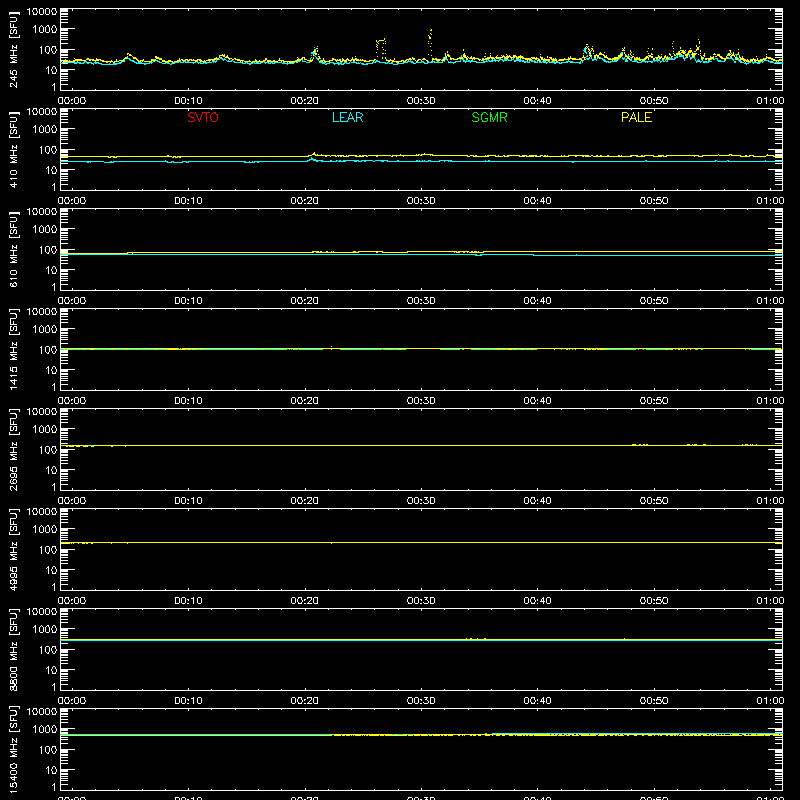Click the LEAR station legend label

coord(347,117)
